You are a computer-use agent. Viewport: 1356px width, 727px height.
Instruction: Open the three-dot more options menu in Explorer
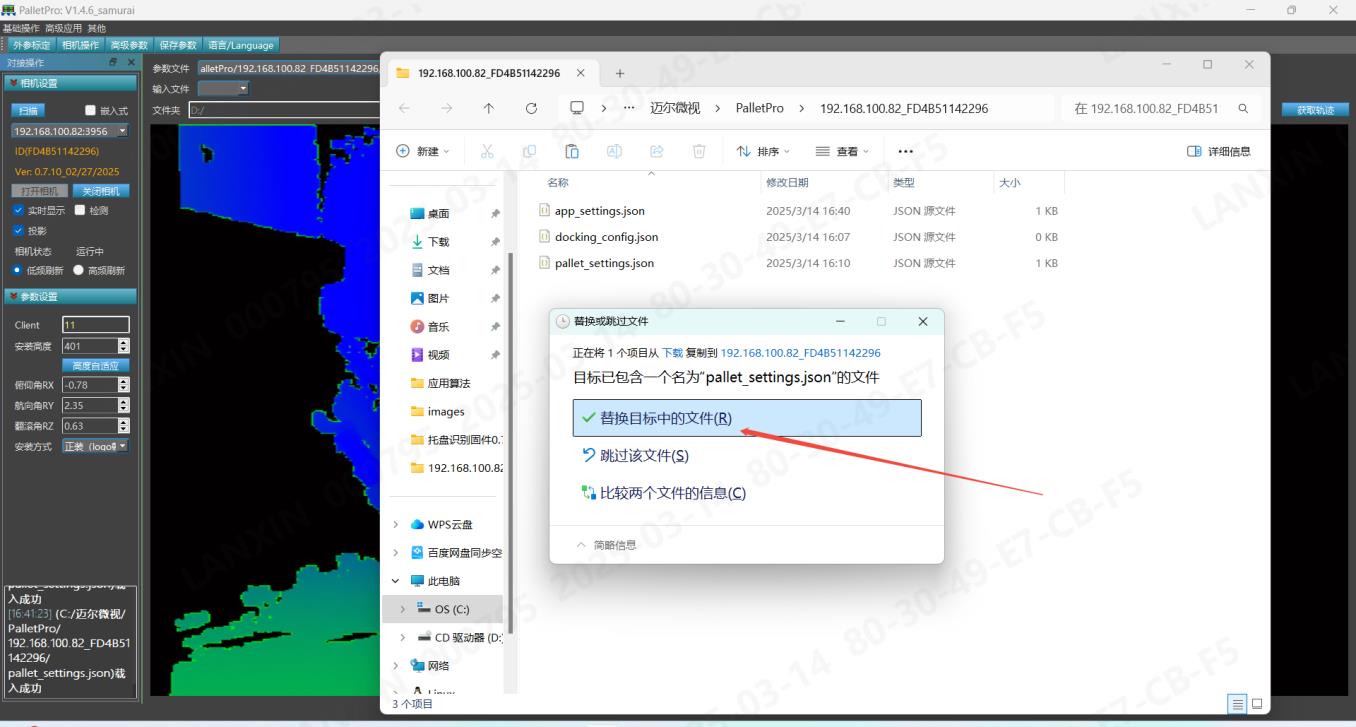pos(906,151)
